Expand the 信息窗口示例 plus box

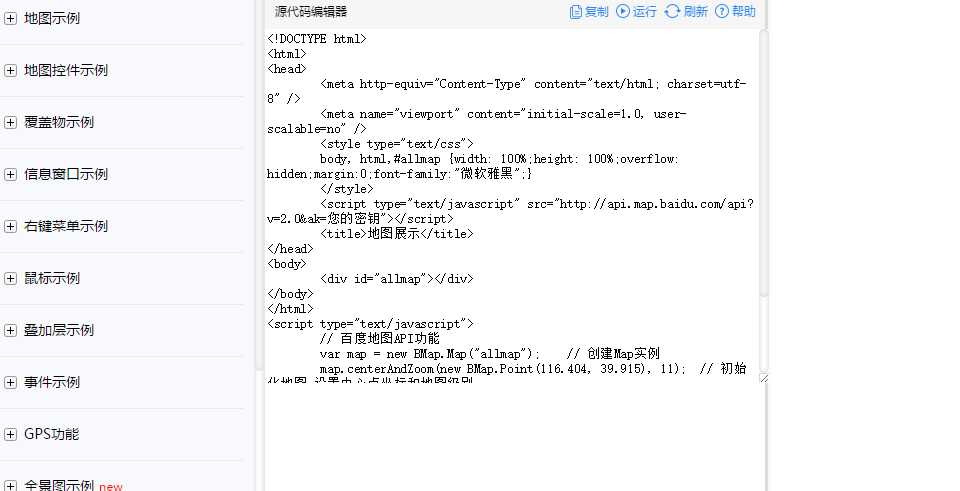point(10,174)
